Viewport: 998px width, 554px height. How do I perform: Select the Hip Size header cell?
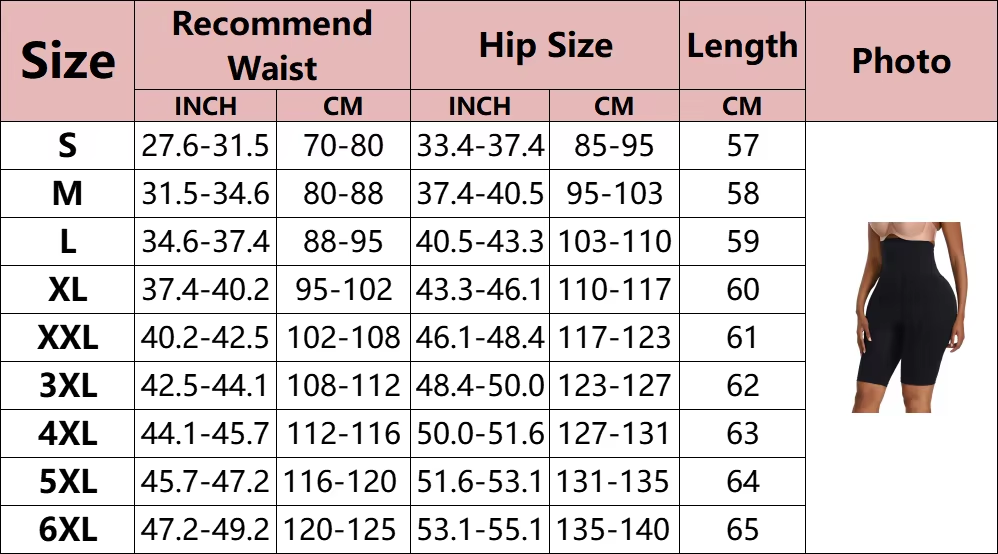click(x=545, y=46)
